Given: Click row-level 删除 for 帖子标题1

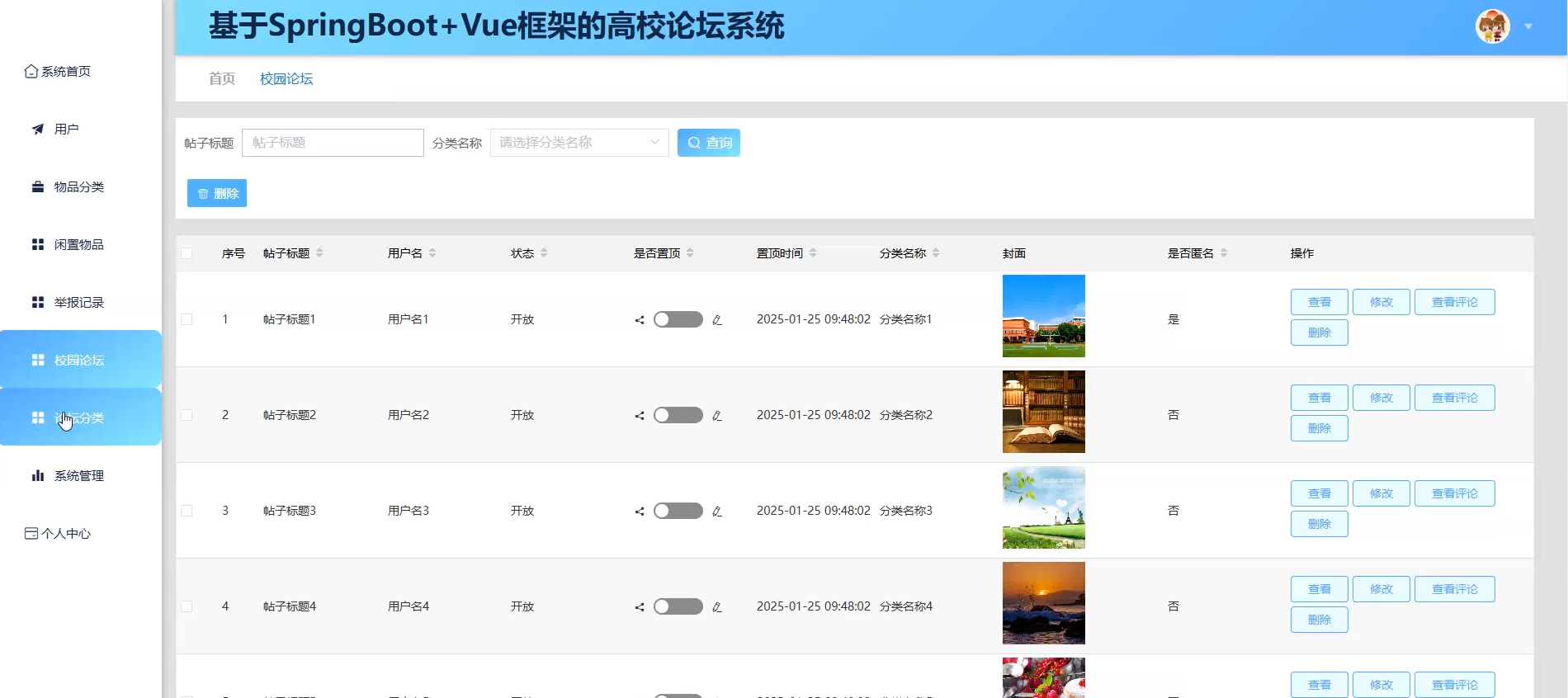Looking at the screenshot, I should coord(1320,332).
